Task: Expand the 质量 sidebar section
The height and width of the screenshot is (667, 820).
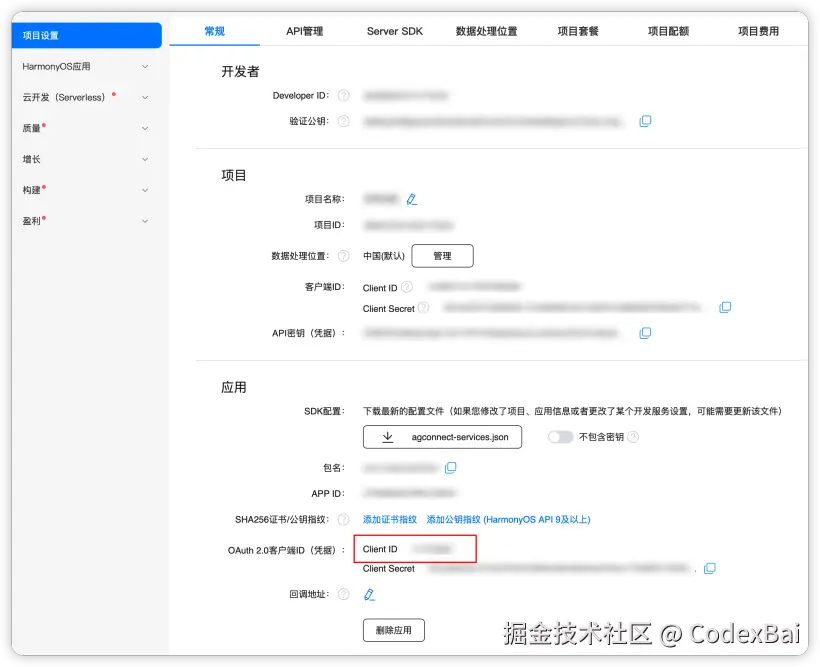Action: click(86, 128)
